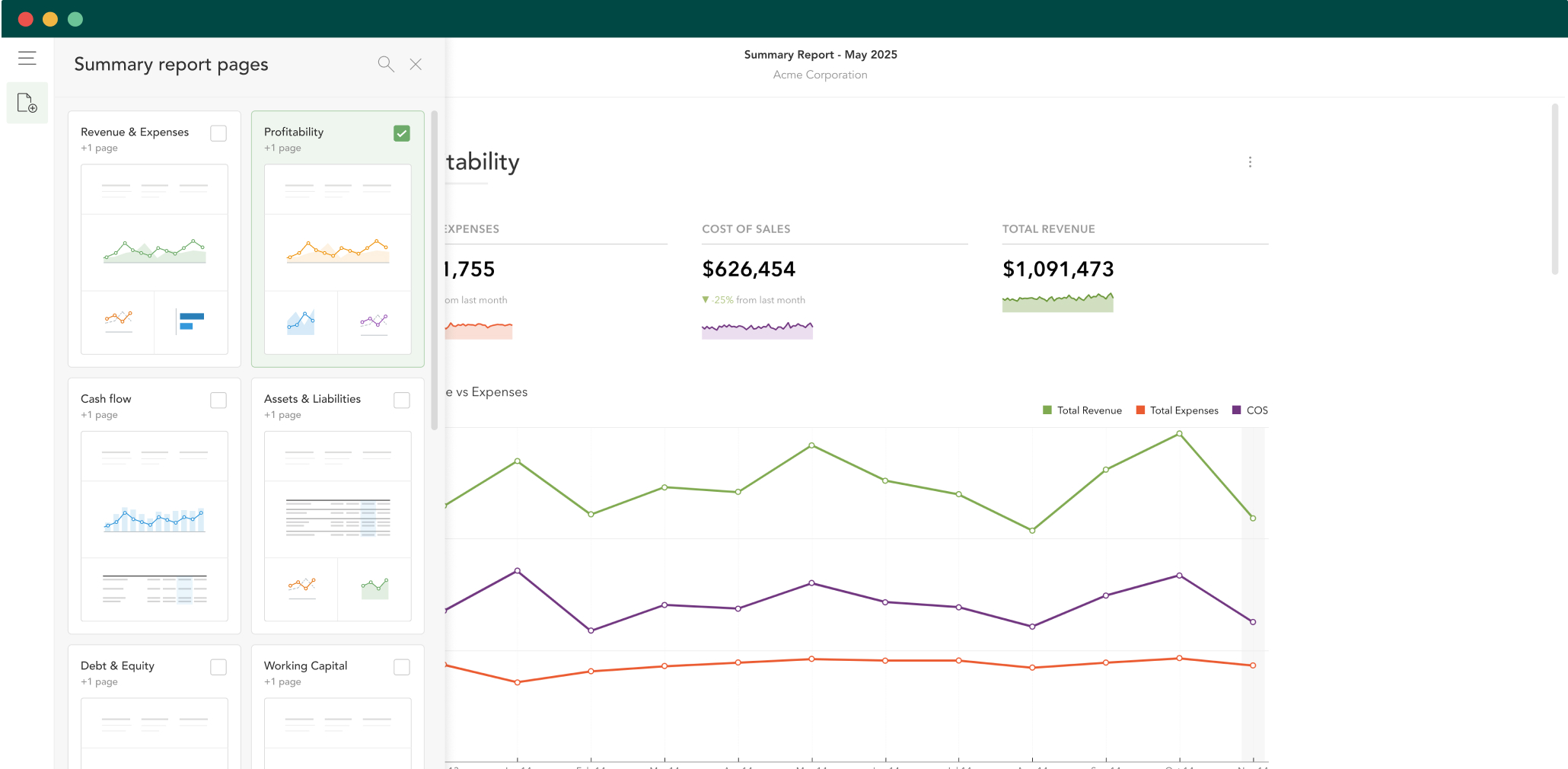
Task: Select the Cash flow page thumbnail
Action: coord(155,526)
